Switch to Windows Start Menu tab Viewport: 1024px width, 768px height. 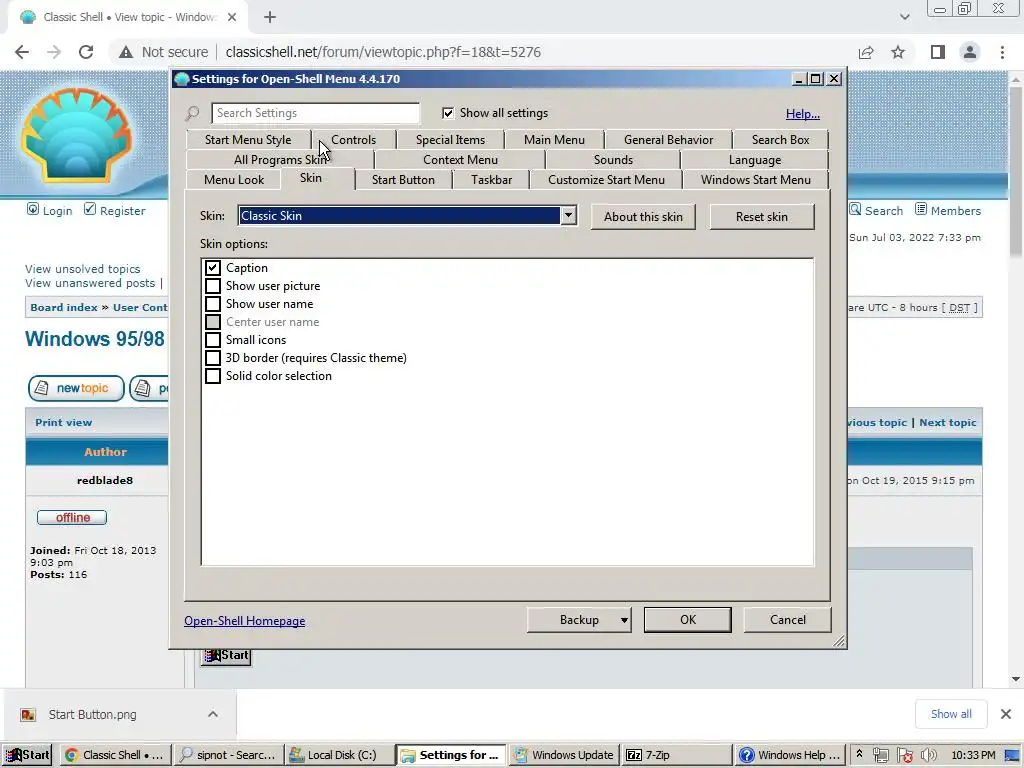[x=756, y=180]
